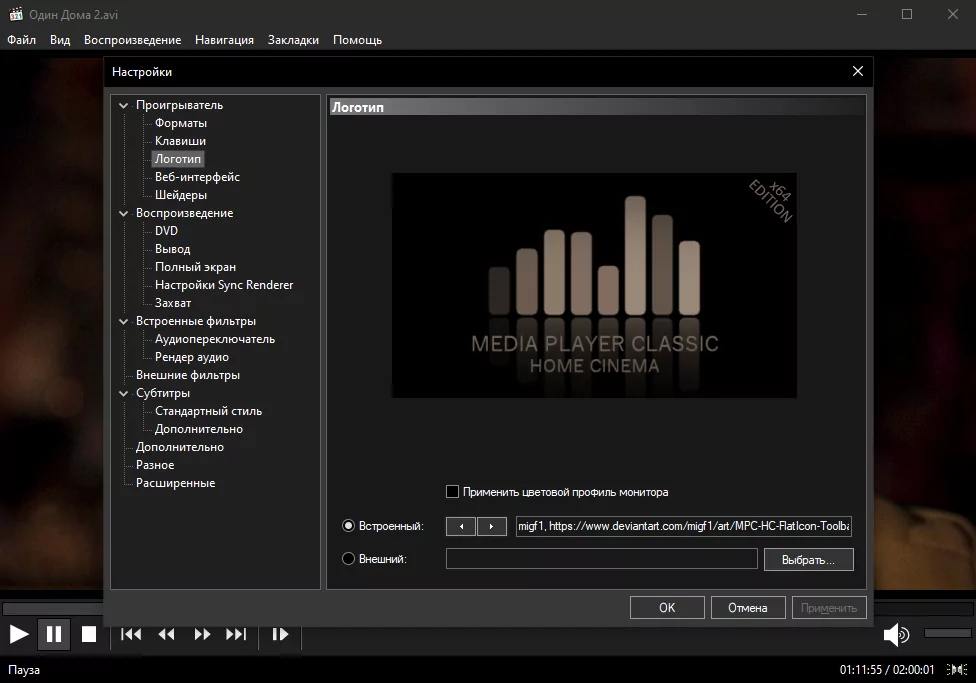Open the Закладки menu

click(293, 40)
